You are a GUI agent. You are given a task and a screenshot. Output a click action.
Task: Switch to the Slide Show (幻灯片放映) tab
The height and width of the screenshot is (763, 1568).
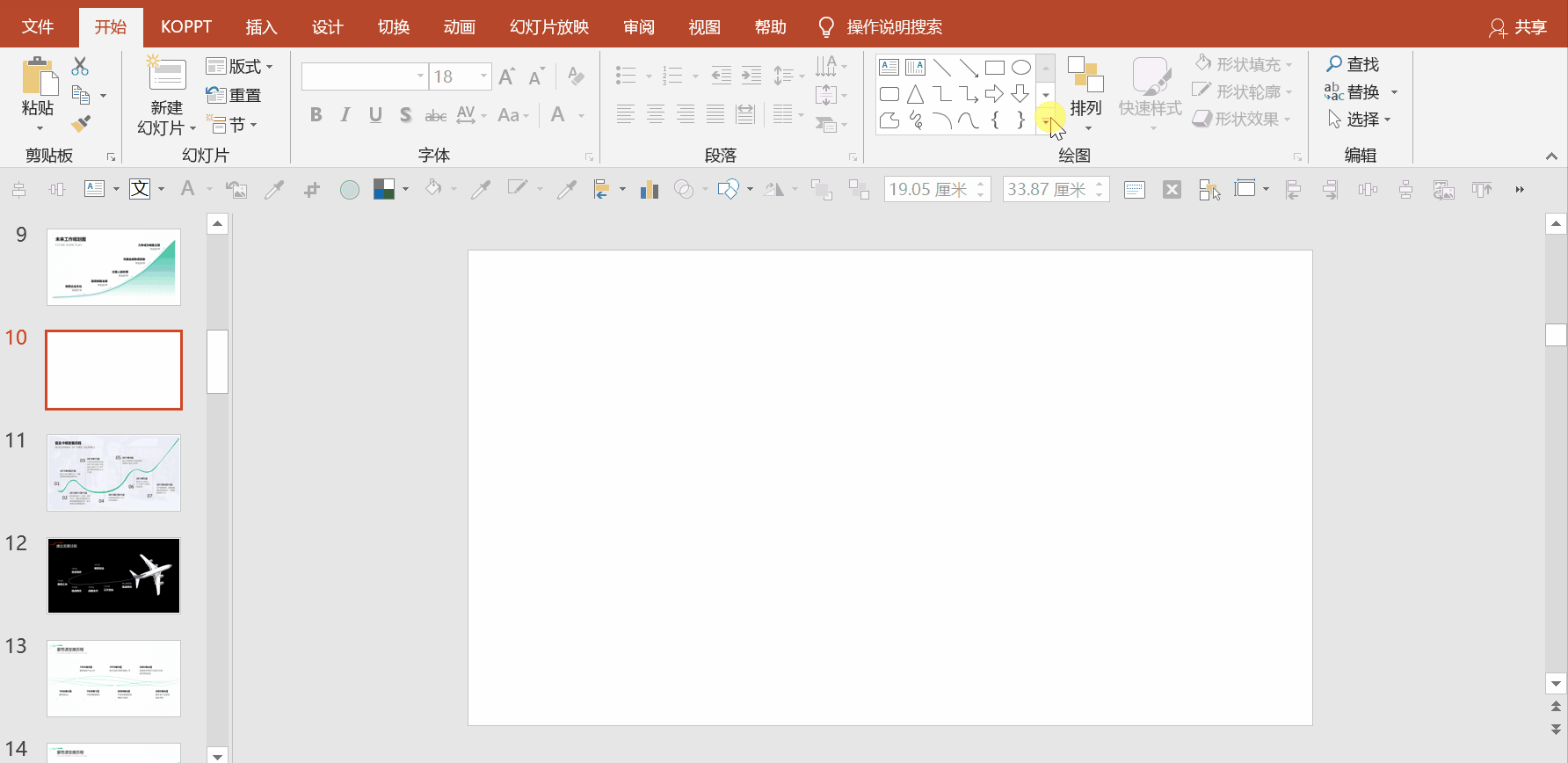(549, 27)
